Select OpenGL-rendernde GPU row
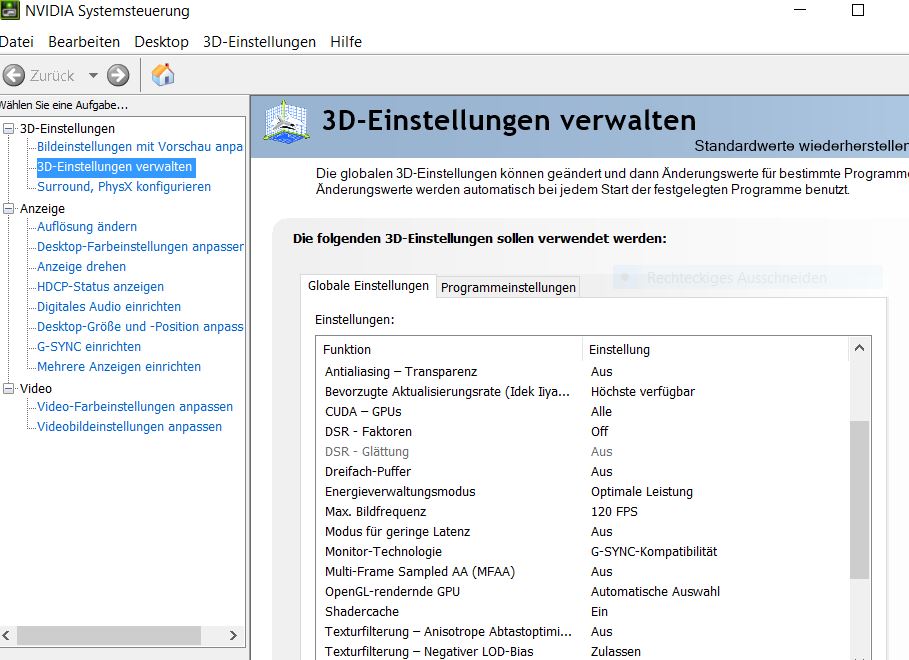Screen dimensions: 909x660 tap(583, 592)
